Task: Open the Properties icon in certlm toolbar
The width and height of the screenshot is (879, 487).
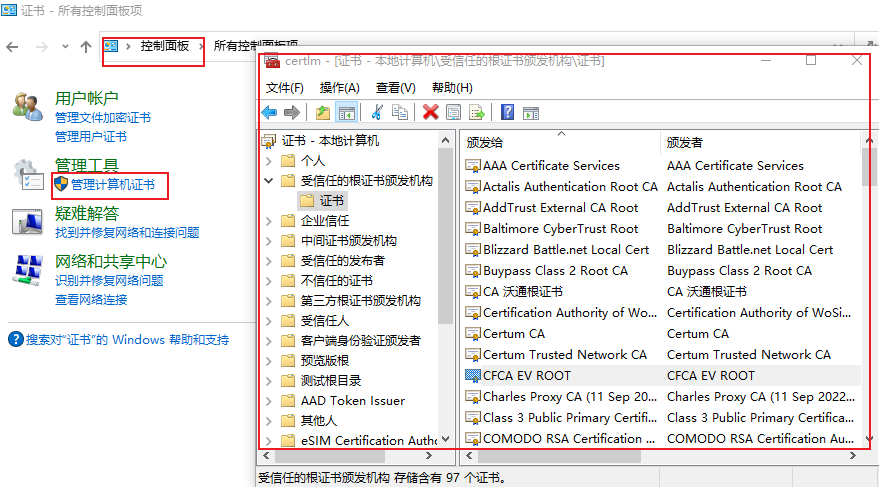Action: click(x=454, y=113)
